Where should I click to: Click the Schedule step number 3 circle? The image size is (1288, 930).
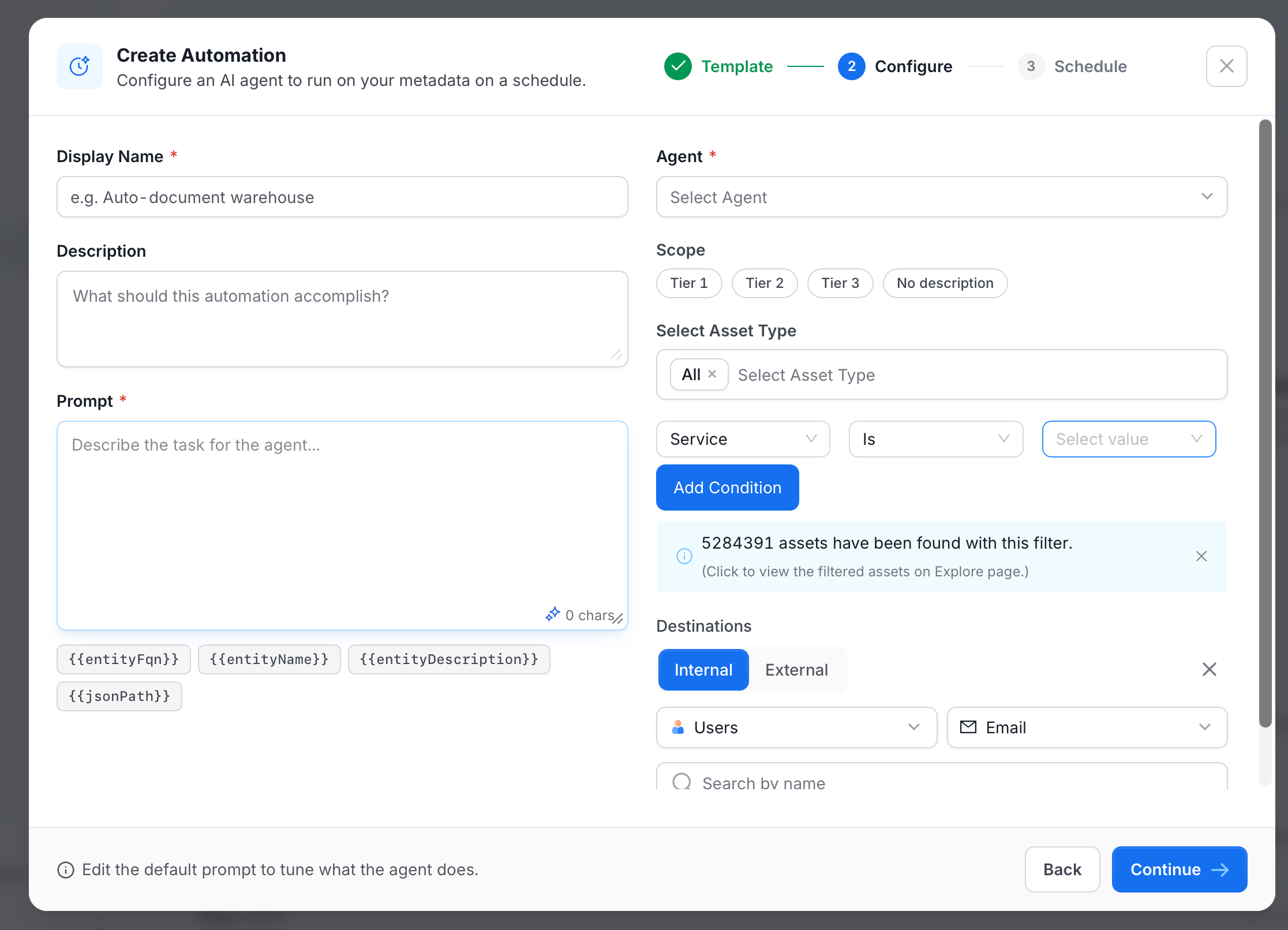point(1031,66)
